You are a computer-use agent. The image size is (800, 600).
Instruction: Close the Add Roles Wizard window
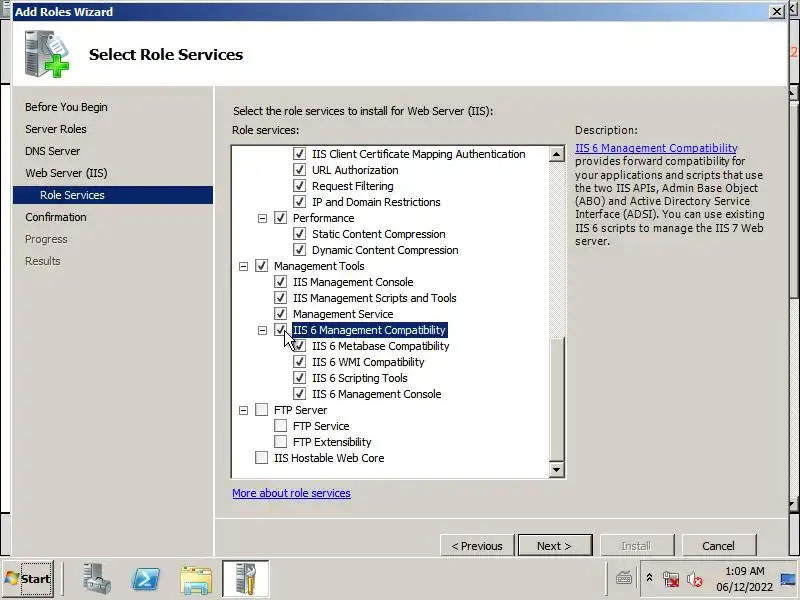pos(777,11)
